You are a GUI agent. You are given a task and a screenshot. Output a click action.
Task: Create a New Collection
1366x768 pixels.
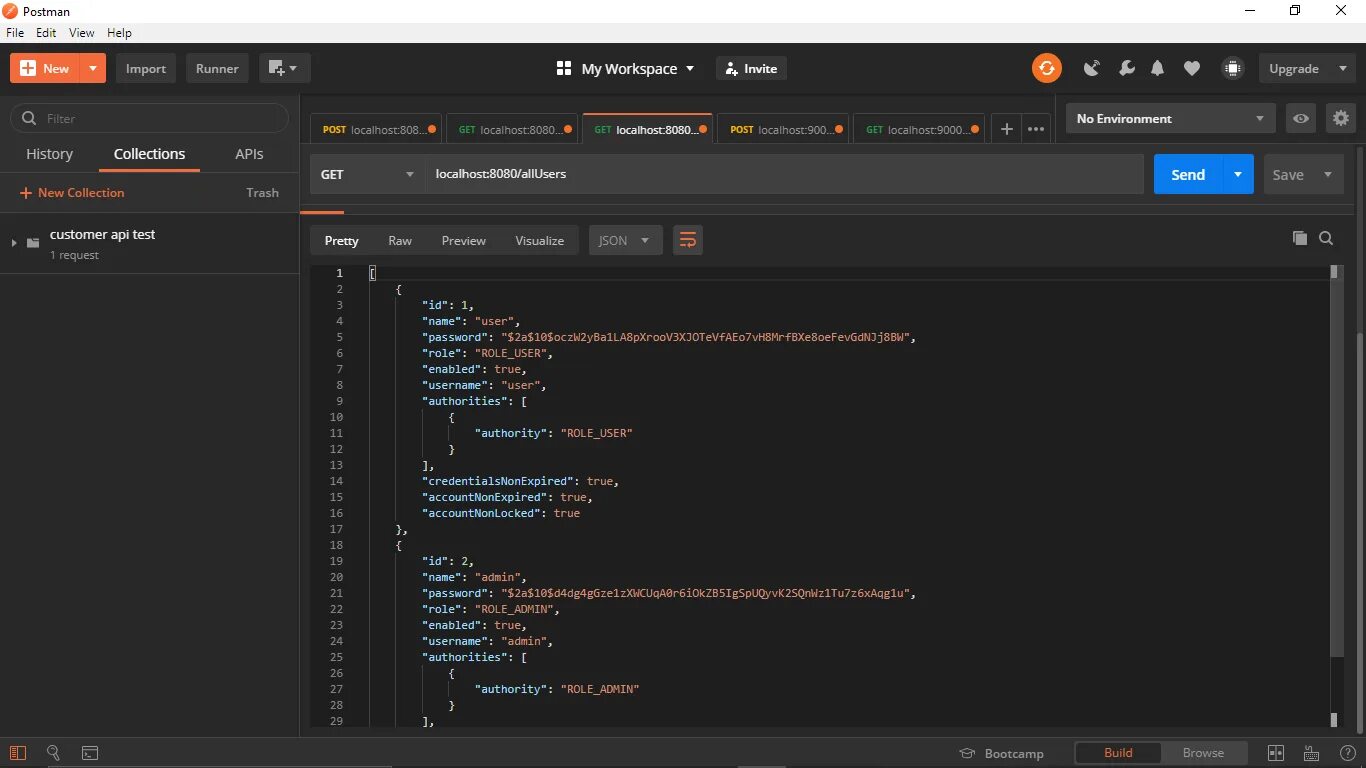[x=72, y=192]
